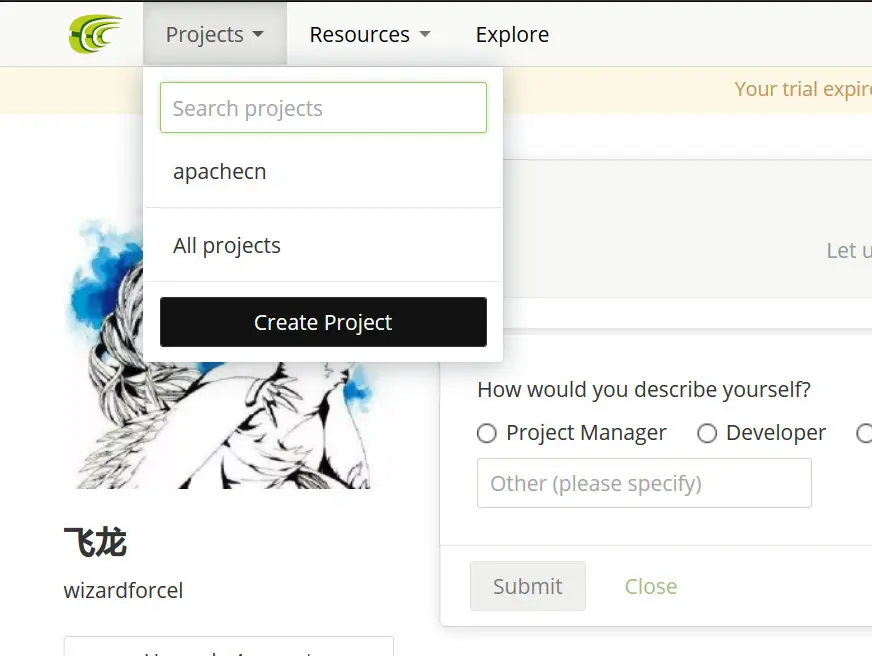Select the Project Manager radio option
The image size is (872, 656).
487,433
